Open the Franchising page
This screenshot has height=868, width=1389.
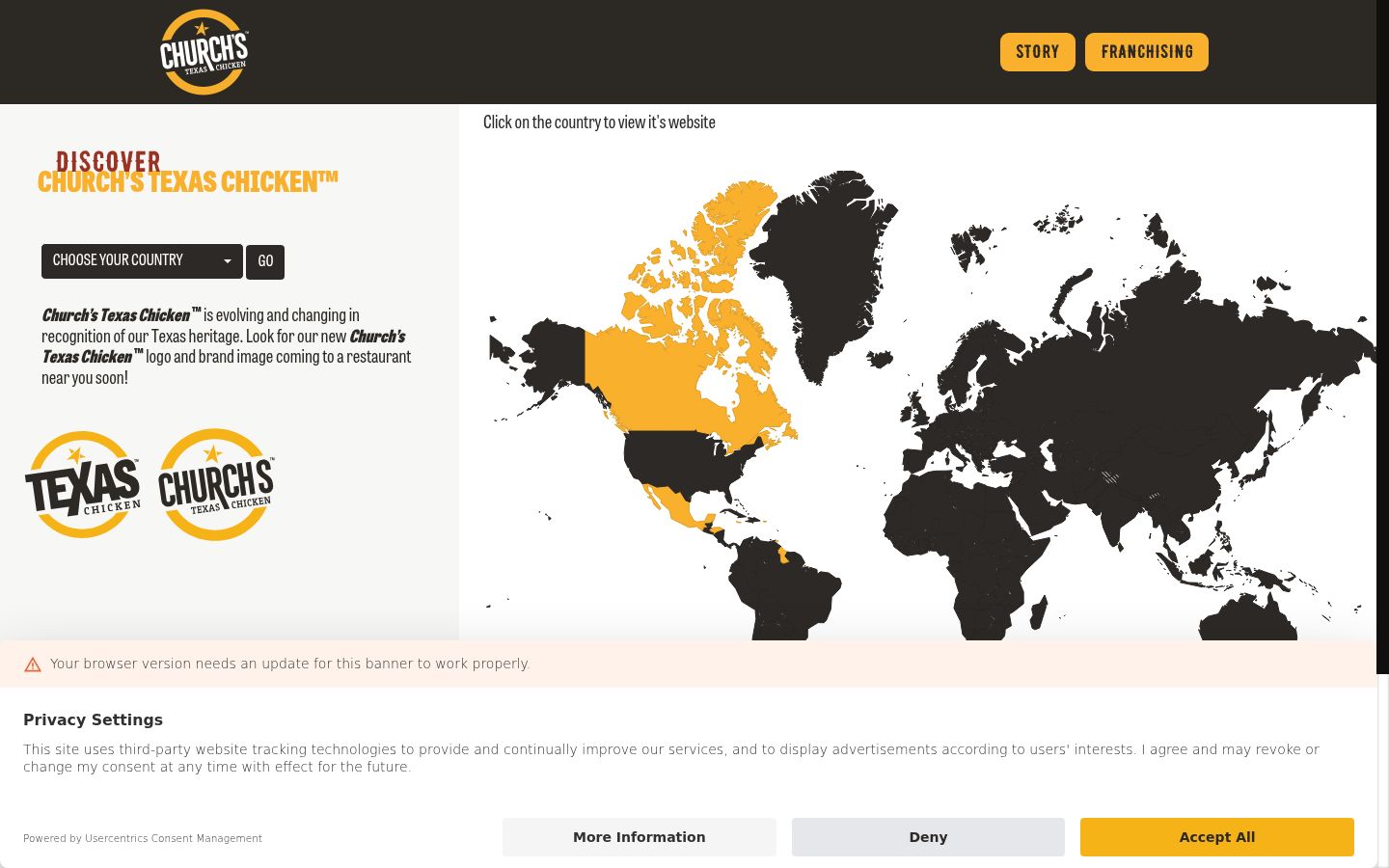[1146, 52]
